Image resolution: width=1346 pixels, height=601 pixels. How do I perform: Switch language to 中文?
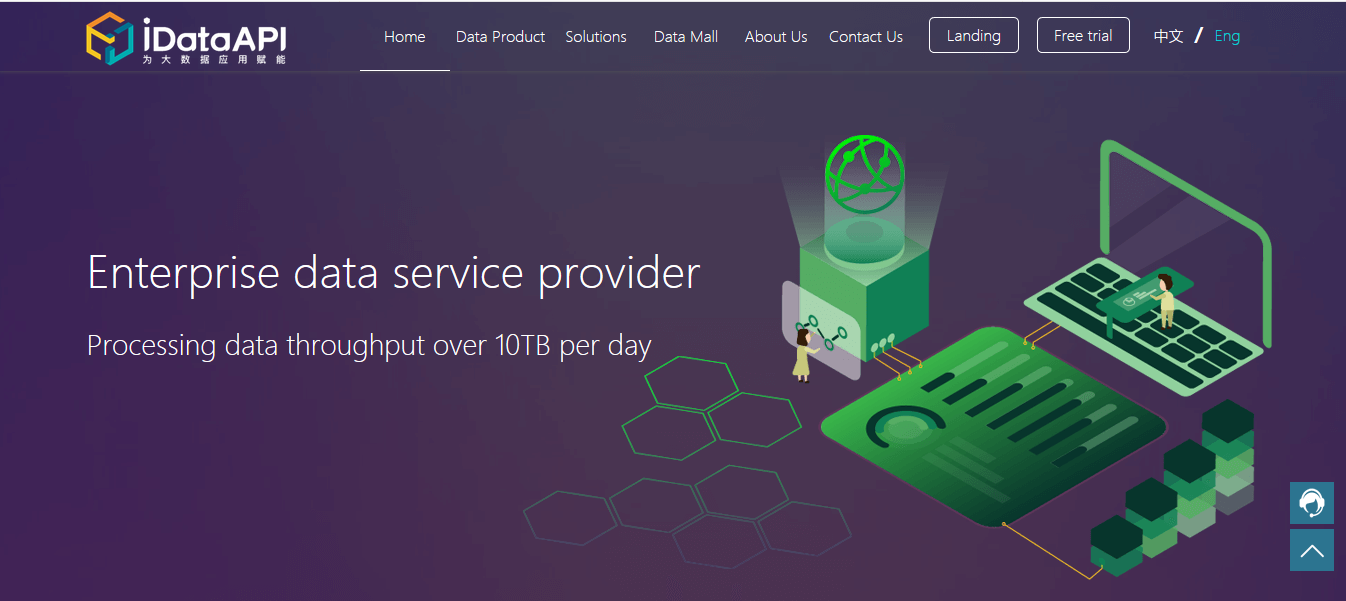[1168, 36]
